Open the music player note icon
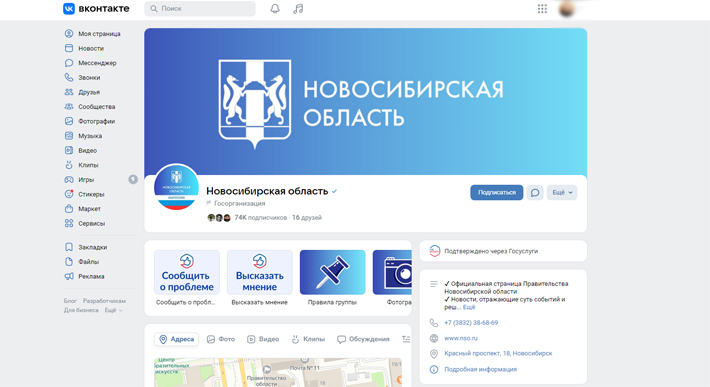This screenshot has height=387, width=710. click(298, 9)
